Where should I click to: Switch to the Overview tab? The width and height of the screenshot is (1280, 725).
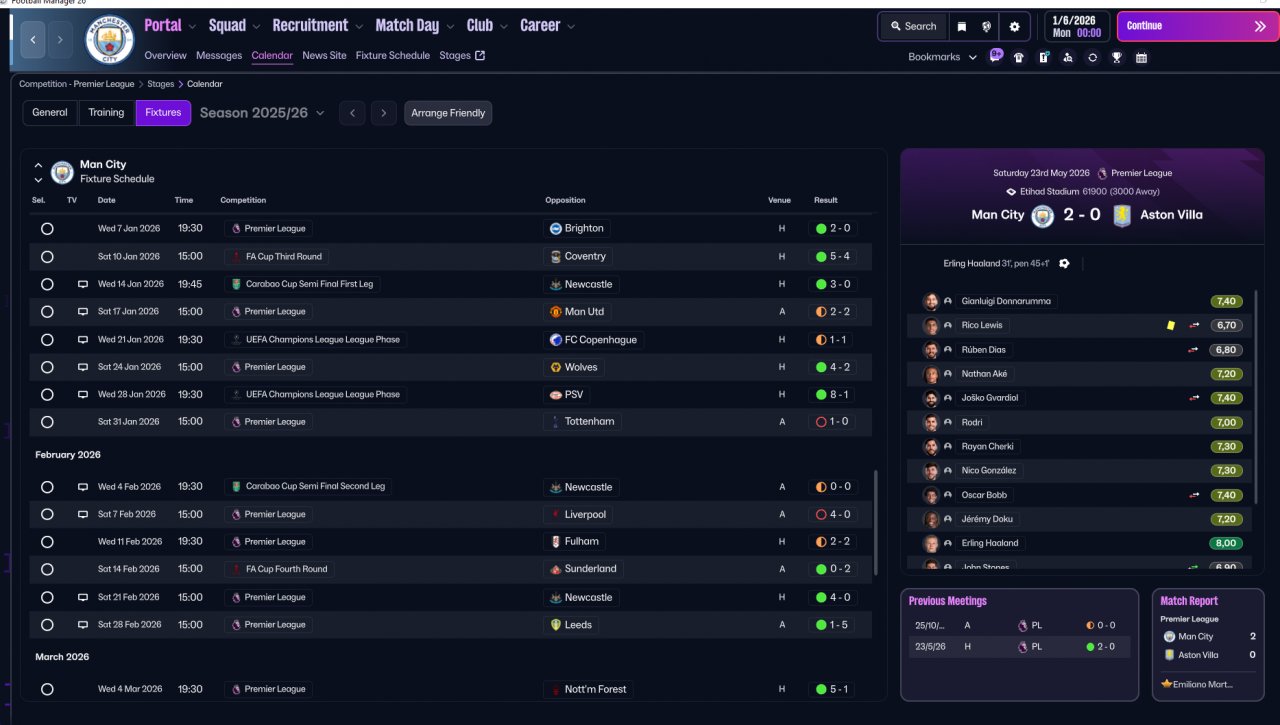pyautogui.click(x=165, y=56)
